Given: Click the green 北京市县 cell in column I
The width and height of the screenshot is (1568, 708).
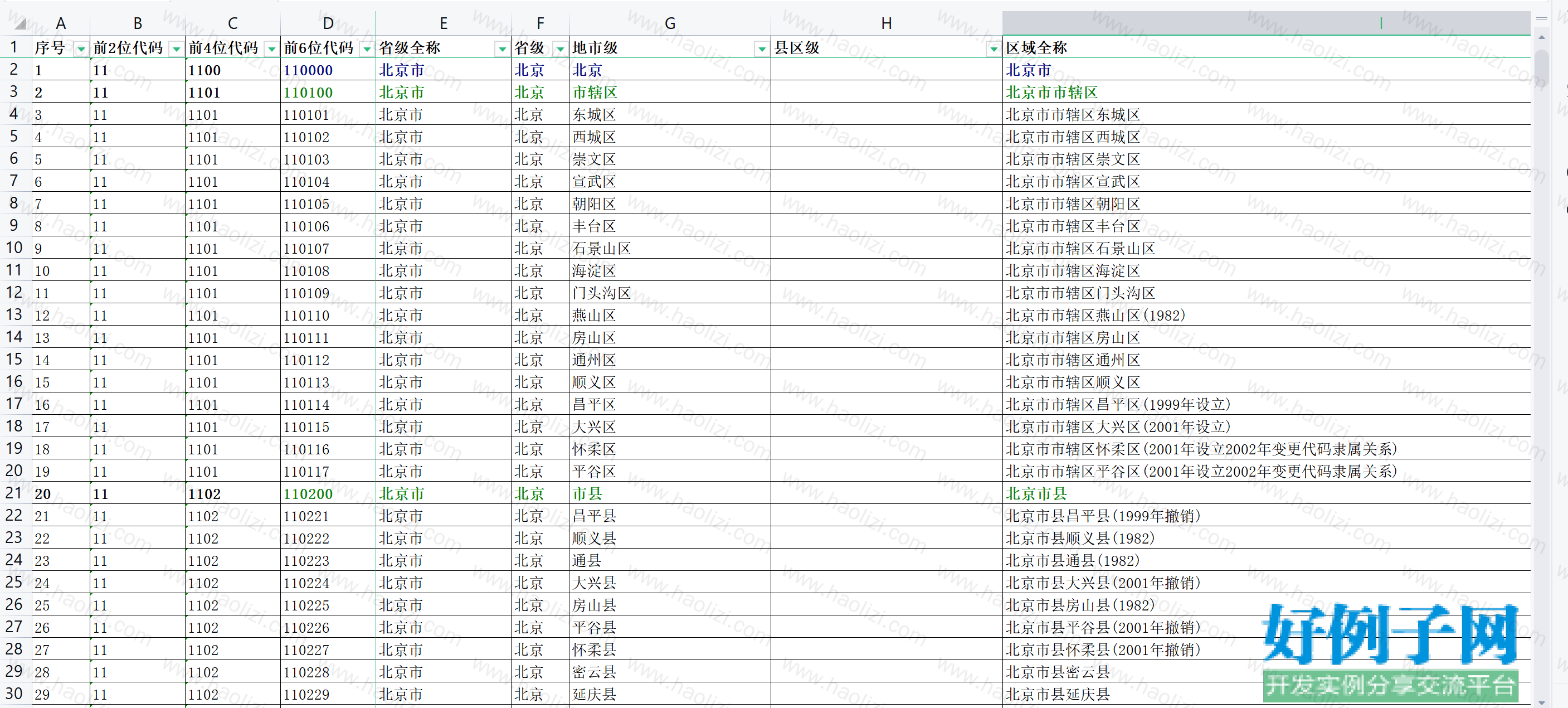Looking at the screenshot, I should 1267,494.
